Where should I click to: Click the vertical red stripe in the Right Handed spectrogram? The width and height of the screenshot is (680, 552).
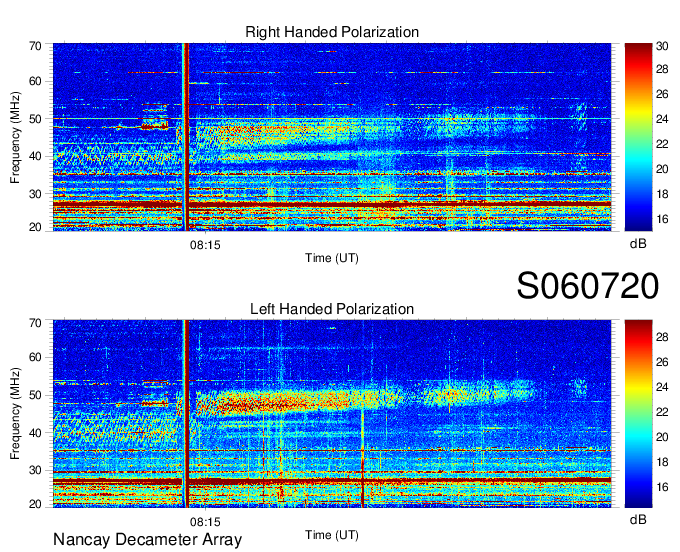(186, 137)
